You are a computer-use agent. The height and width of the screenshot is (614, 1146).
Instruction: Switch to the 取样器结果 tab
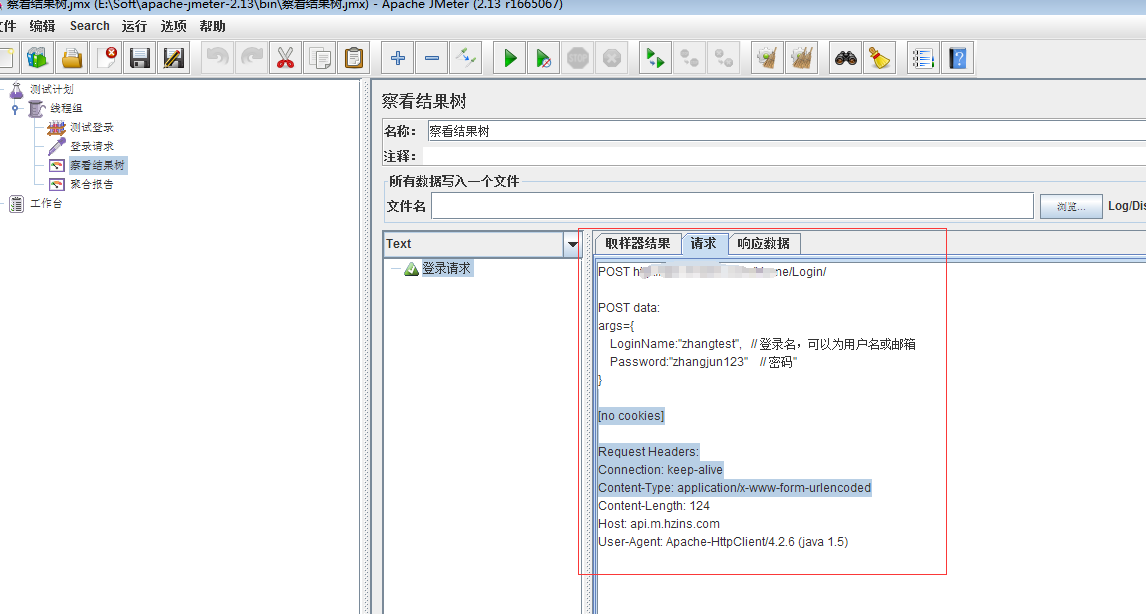[x=638, y=243]
